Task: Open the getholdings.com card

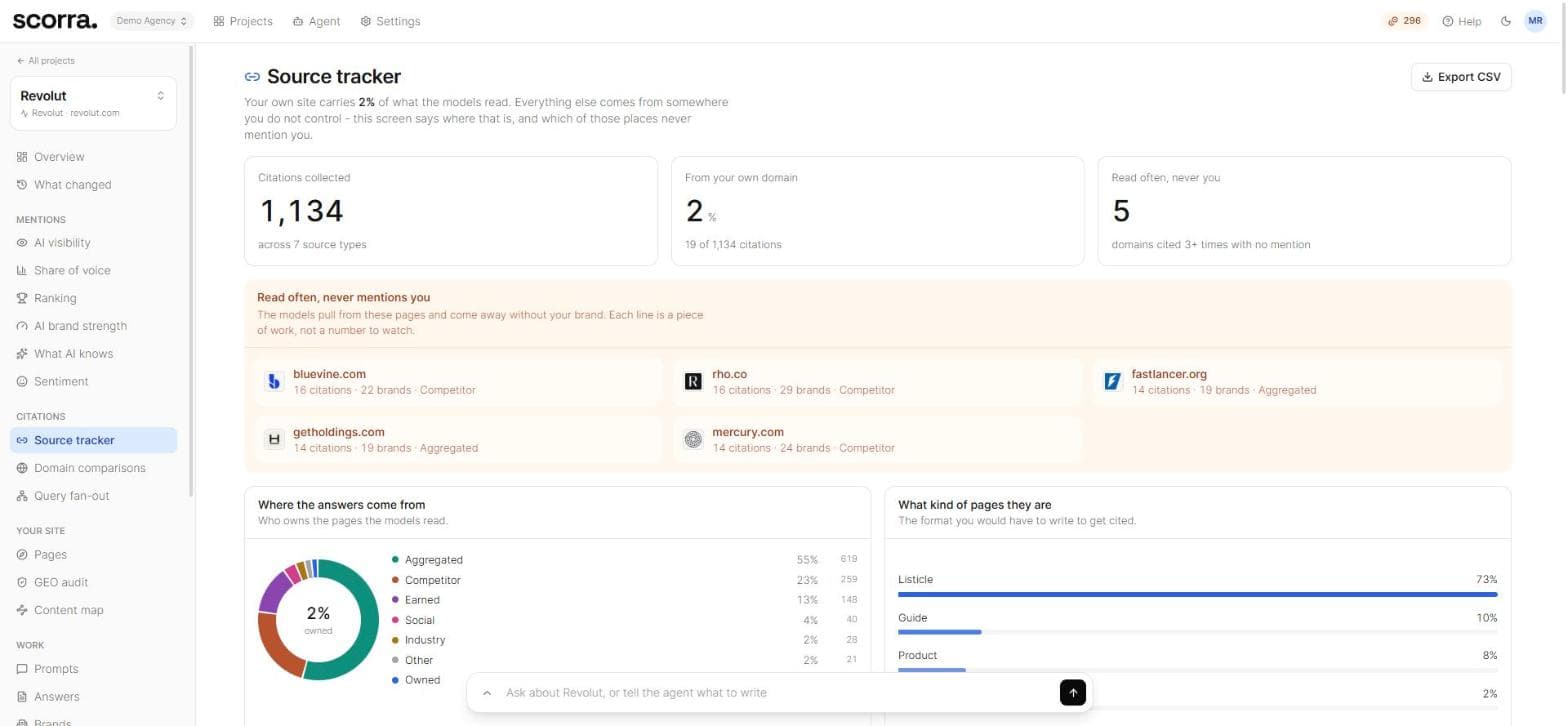Action: coord(459,439)
